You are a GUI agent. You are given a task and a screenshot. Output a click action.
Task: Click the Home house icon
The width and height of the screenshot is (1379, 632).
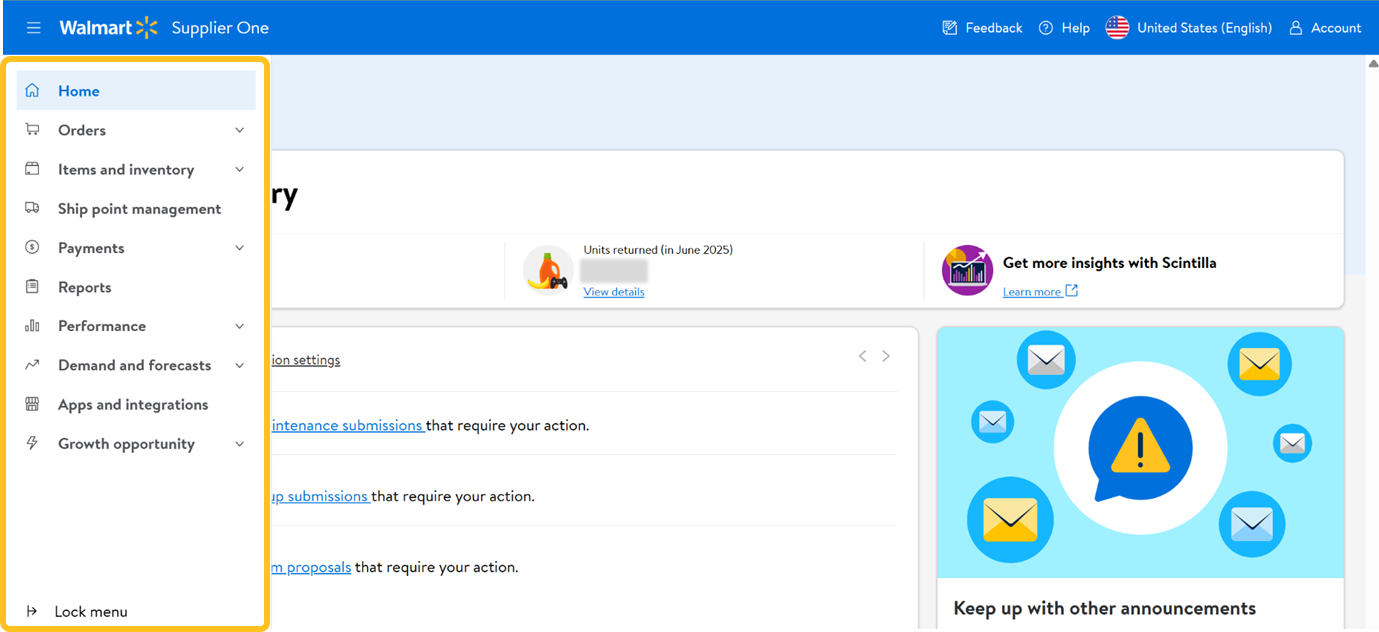(x=32, y=91)
